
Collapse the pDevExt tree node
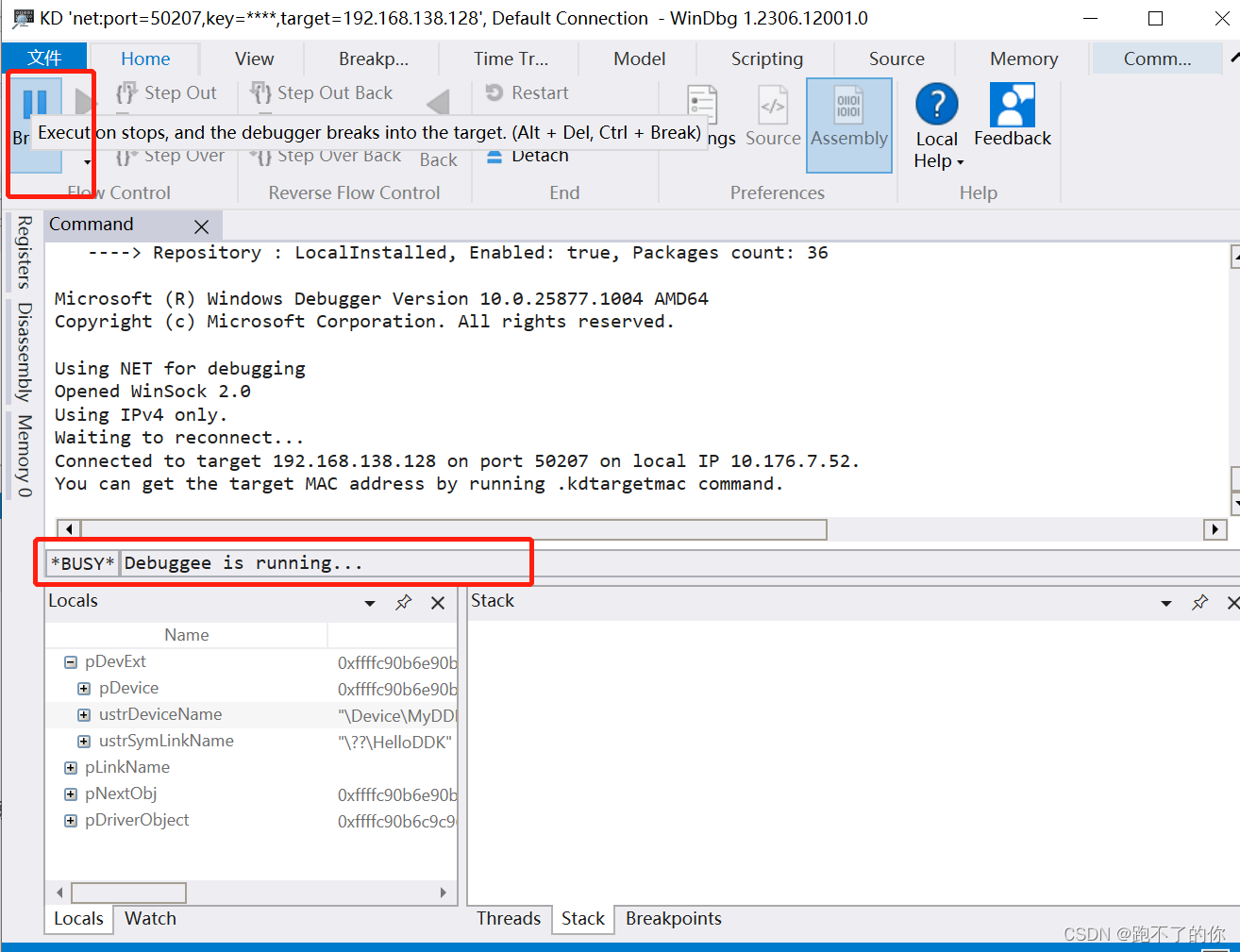coord(71,662)
